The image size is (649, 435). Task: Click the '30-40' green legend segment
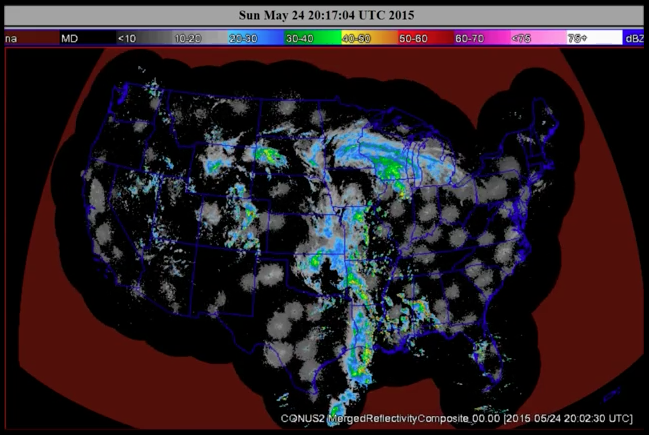[313, 38]
